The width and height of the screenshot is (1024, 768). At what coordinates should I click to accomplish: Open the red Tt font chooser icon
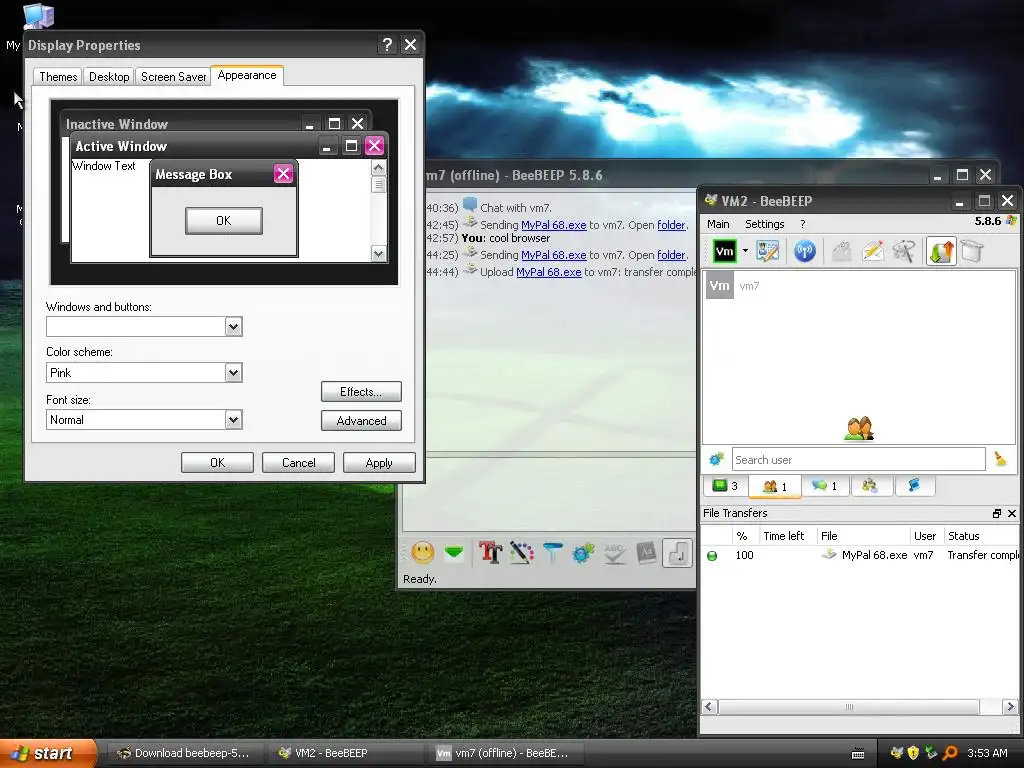pyautogui.click(x=490, y=553)
